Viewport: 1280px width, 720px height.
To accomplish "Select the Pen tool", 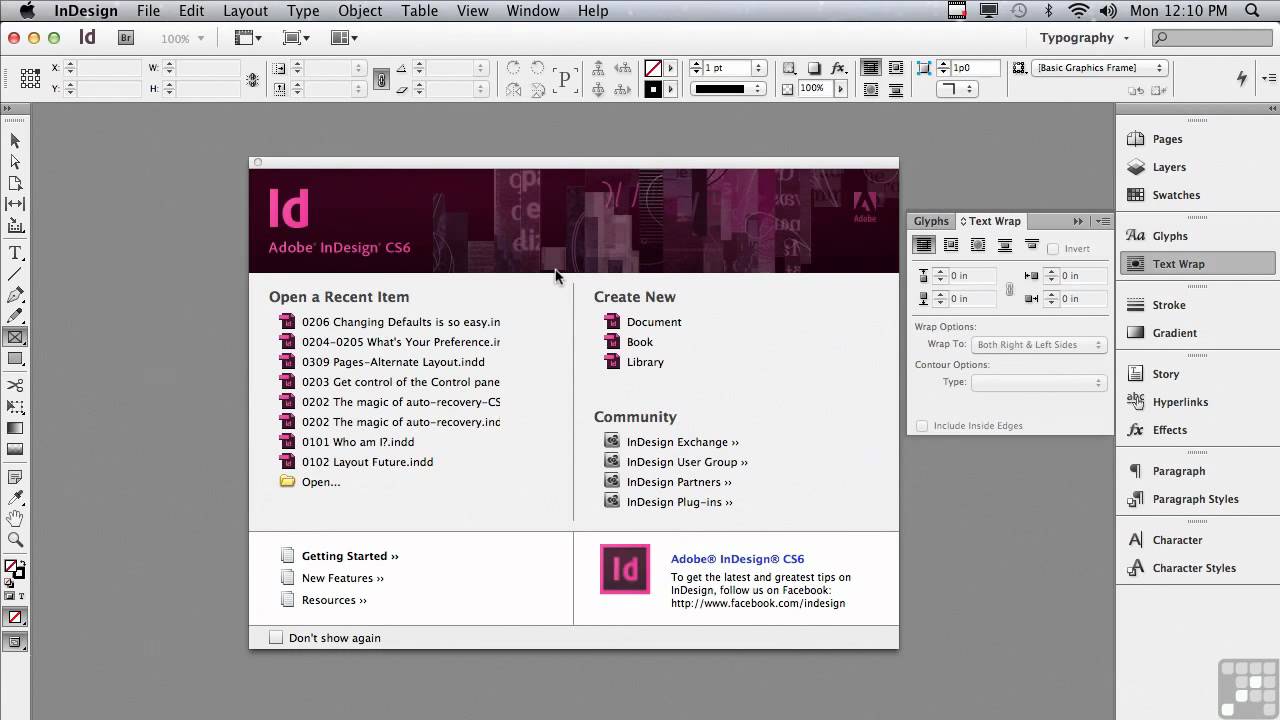I will [x=15, y=295].
